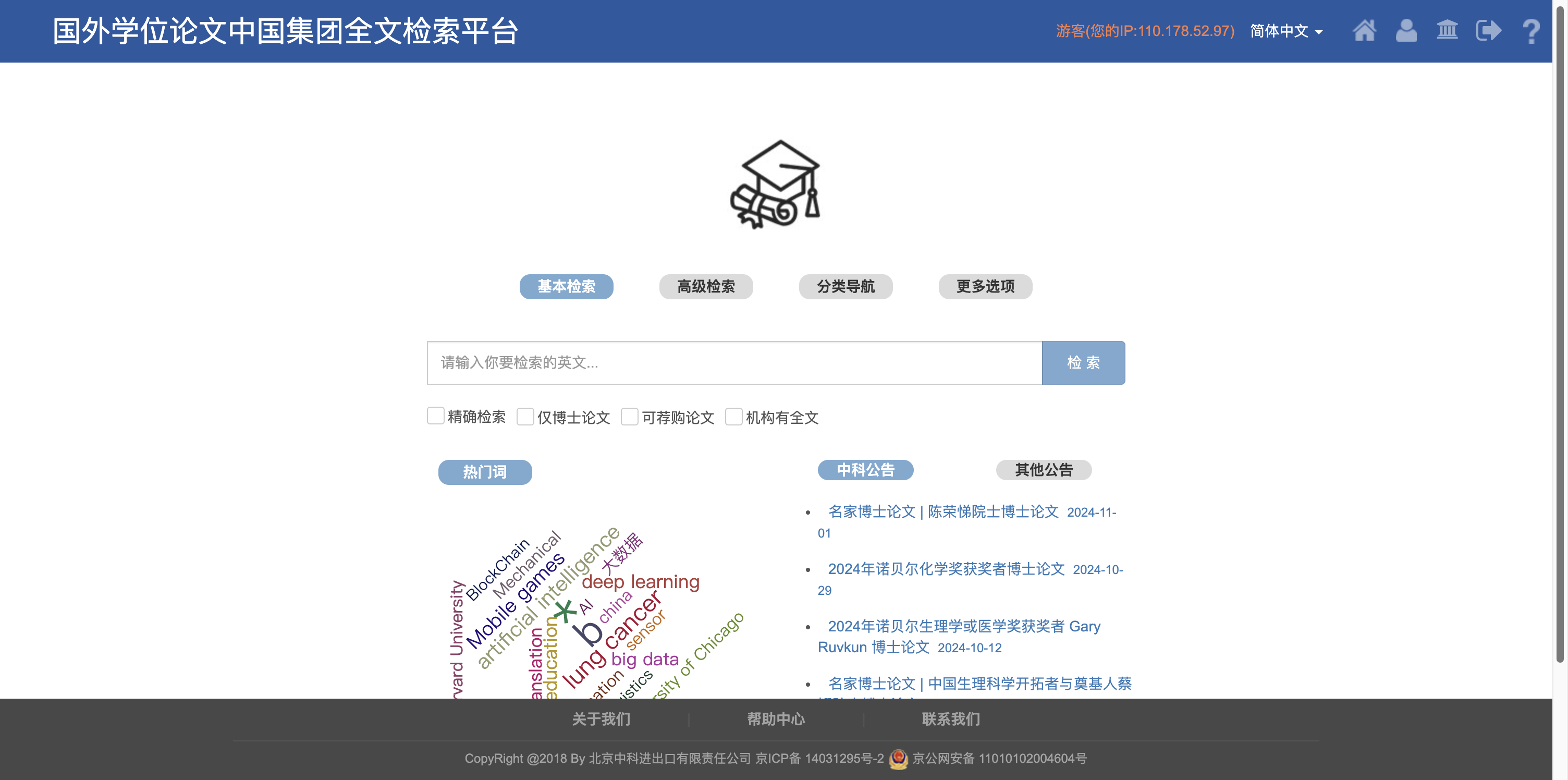Click the 检索 search button
The width and height of the screenshot is (1568, 780).
tap(1083, 362)
